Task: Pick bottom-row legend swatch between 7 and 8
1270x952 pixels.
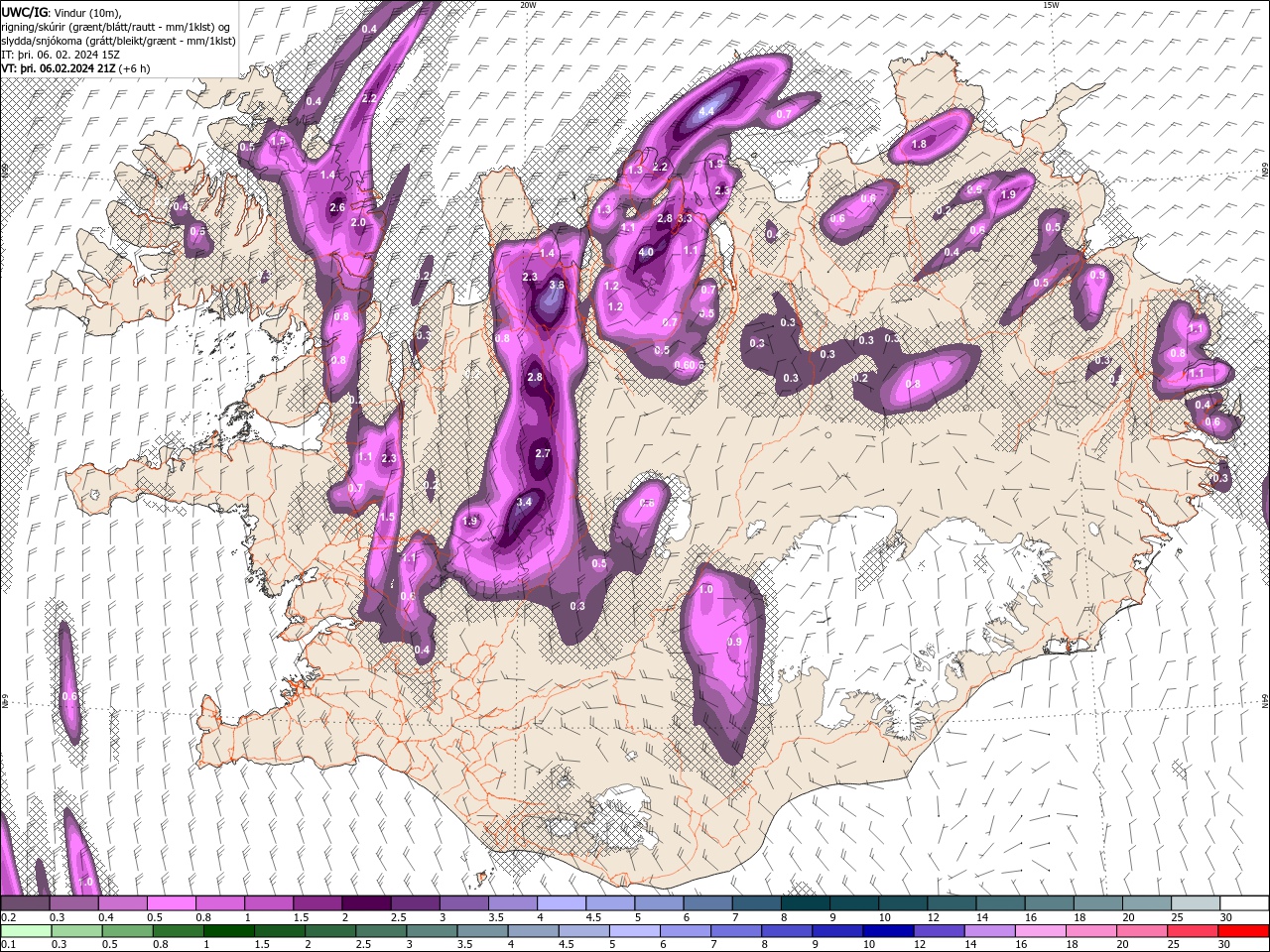Action: [736, 931]
